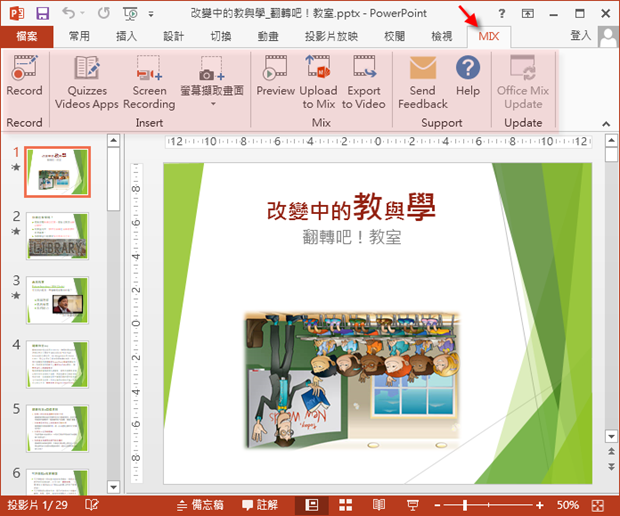
Task: Click the slide title 改變中的教與學
Action: coord(351,207)
